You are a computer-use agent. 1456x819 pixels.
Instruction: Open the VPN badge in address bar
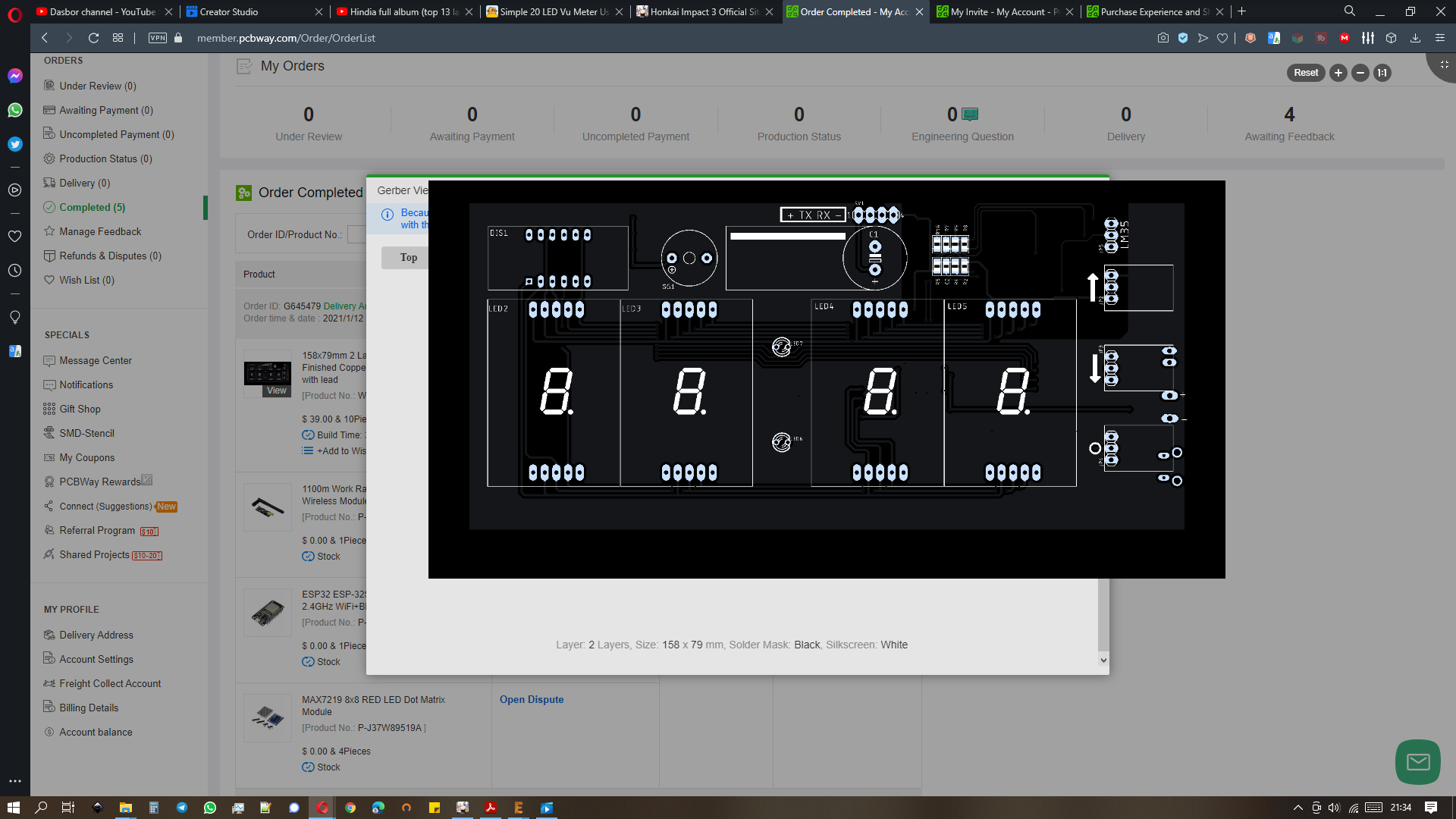coord(158,38)
